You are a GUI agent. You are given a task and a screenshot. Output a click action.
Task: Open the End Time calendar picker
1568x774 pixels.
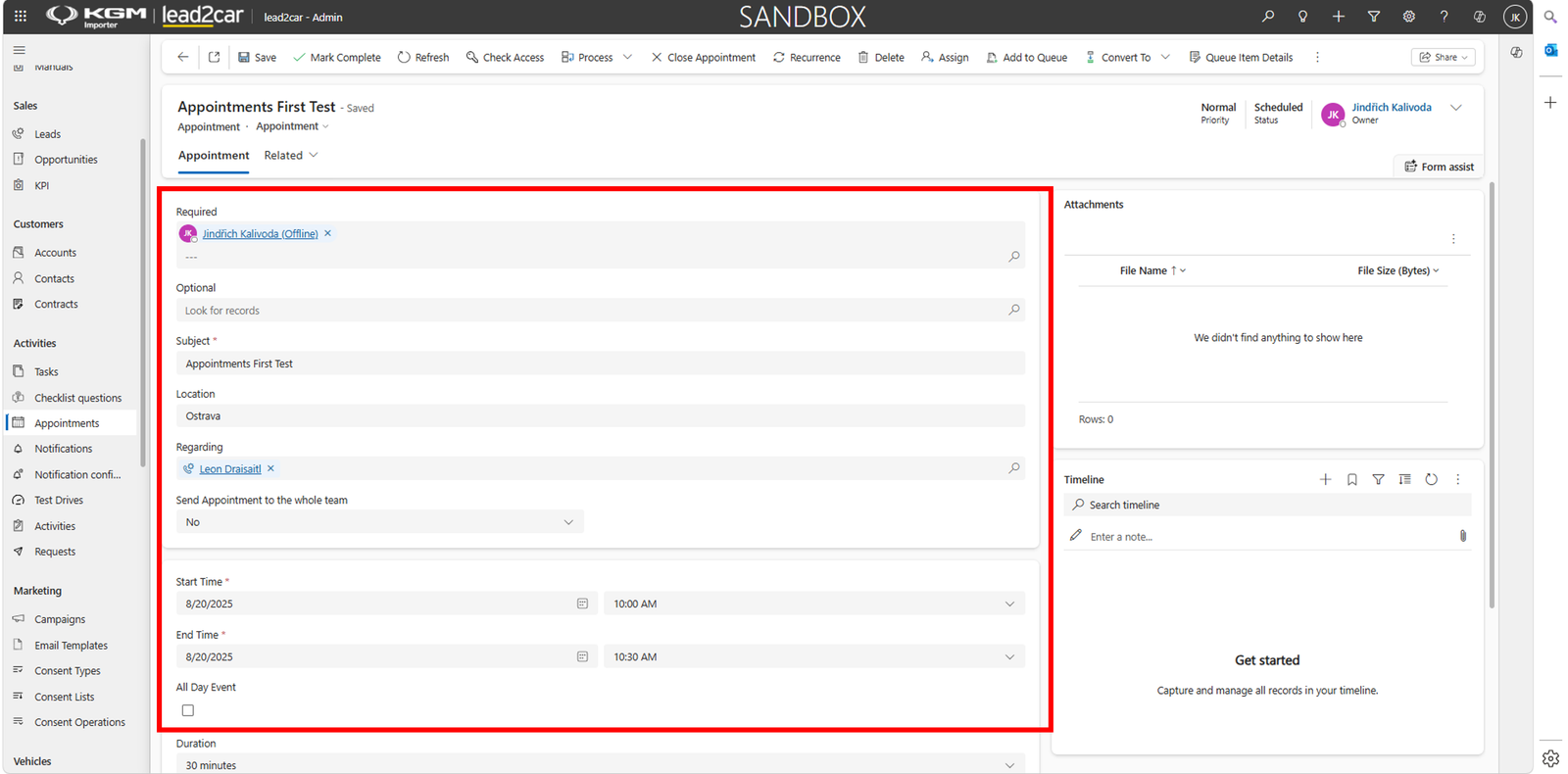pyautogui.click(x=582, y=656)
